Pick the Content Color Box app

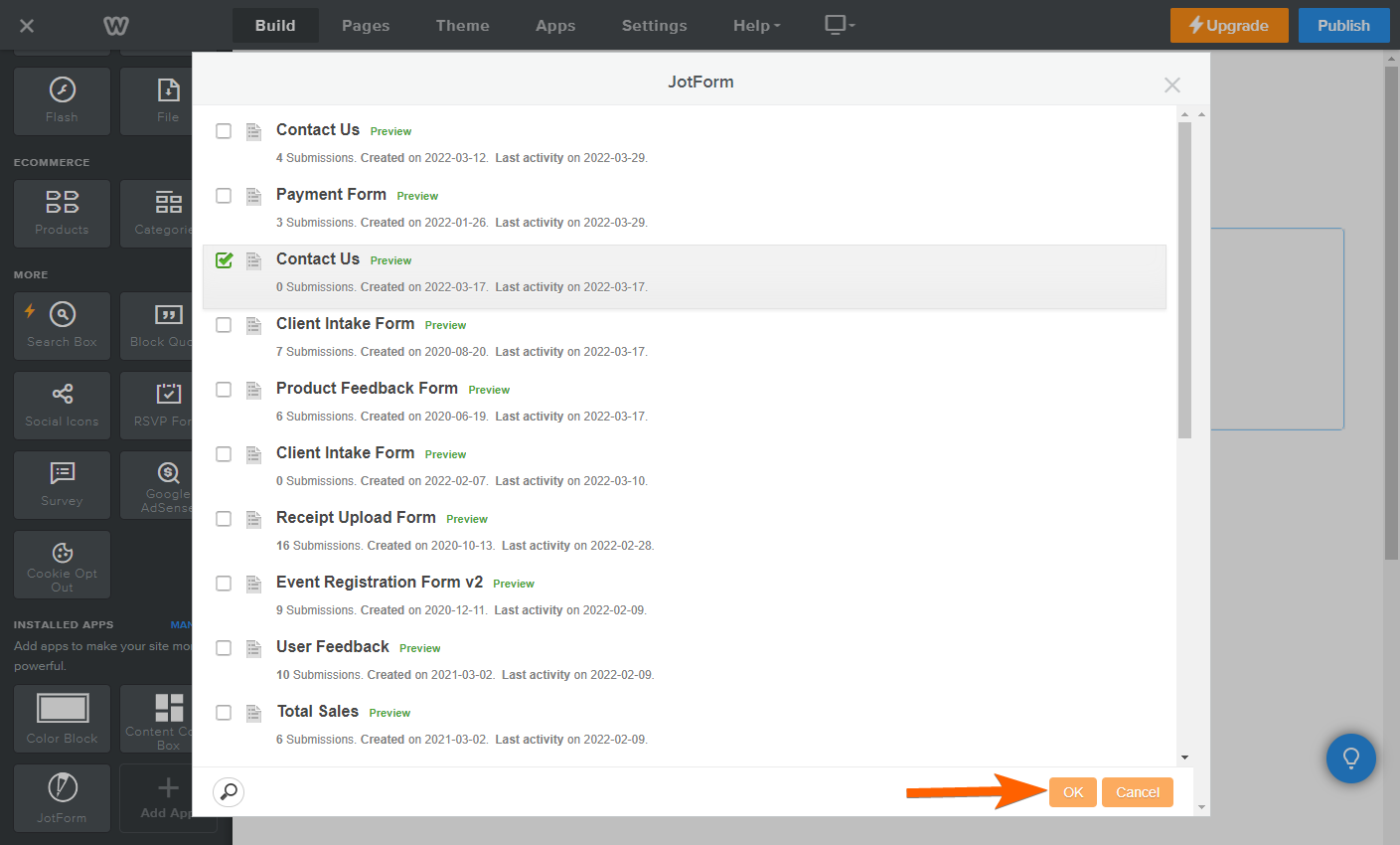pos(156,719)
